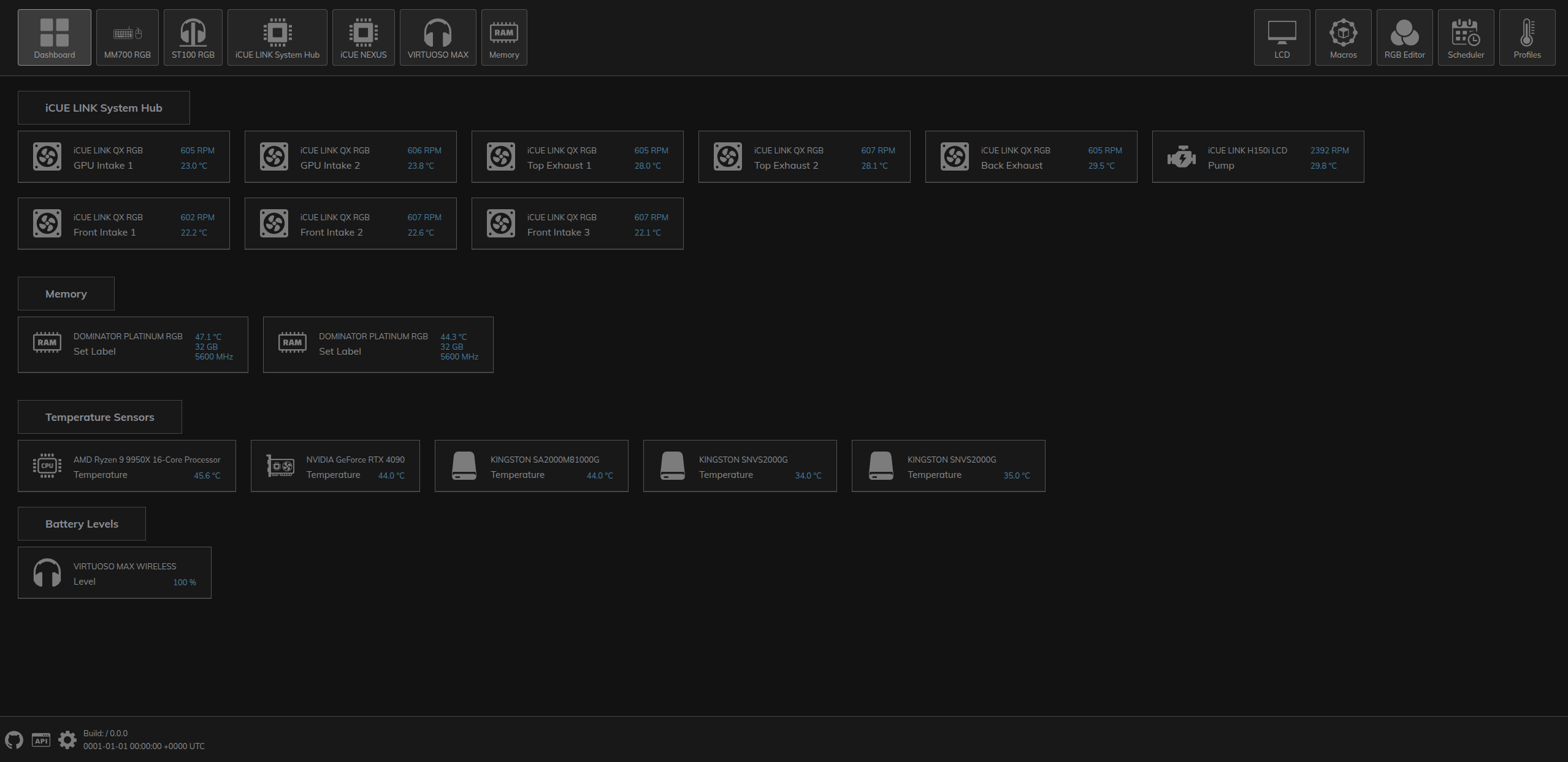1568x762 pixels.
Task: Click the Build: / 0.0.0 text
Action: 105,733
